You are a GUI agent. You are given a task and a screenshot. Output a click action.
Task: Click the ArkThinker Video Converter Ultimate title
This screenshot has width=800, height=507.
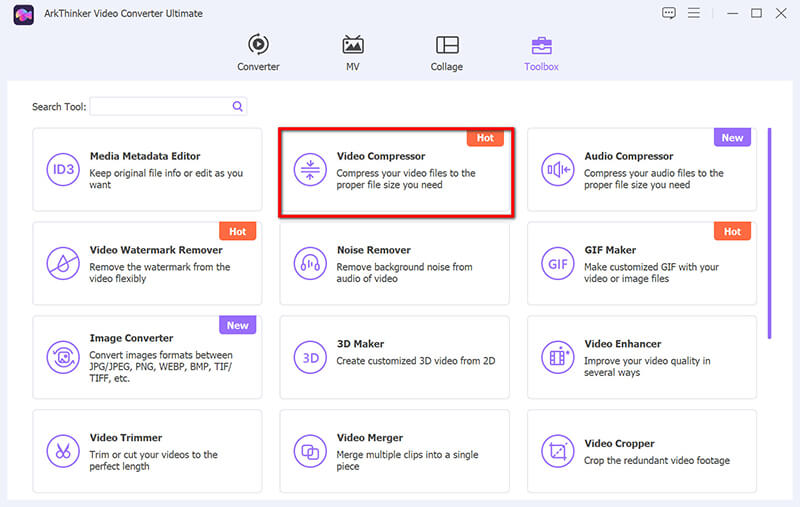tap(123, 13)
